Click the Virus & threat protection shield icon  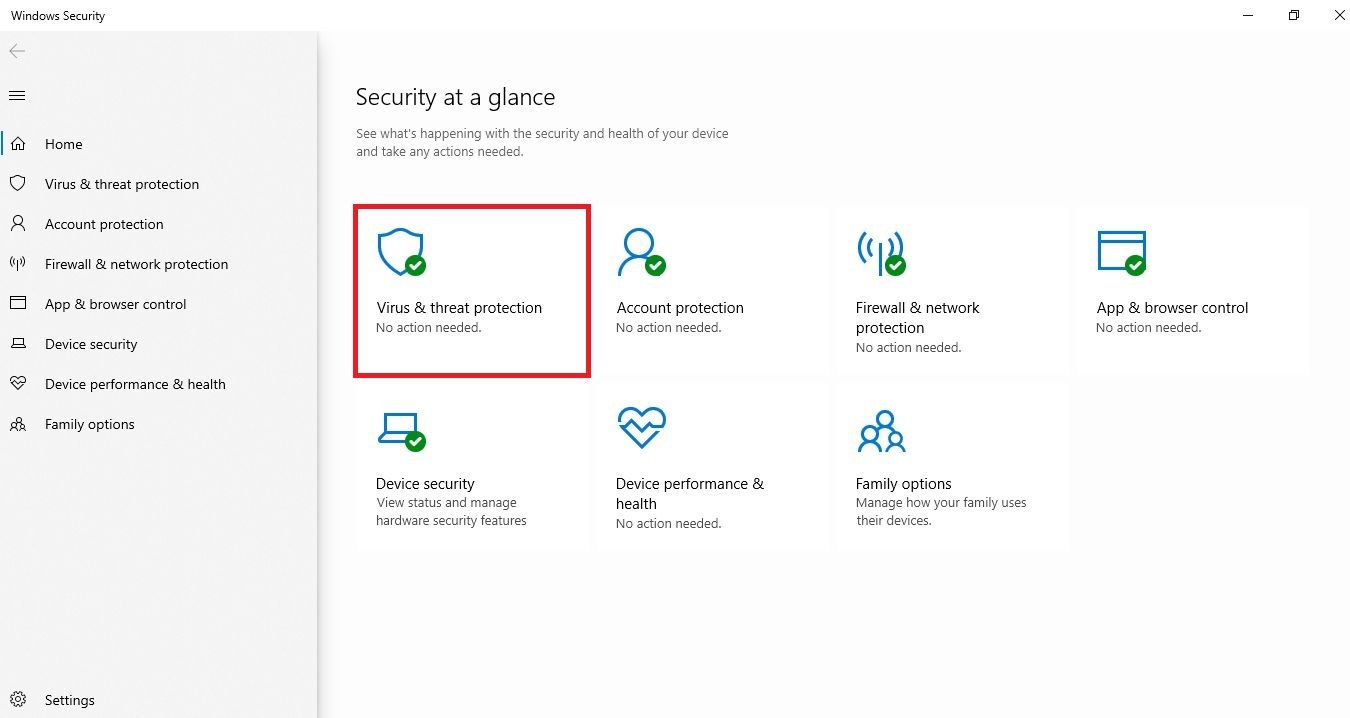[400, 252]
